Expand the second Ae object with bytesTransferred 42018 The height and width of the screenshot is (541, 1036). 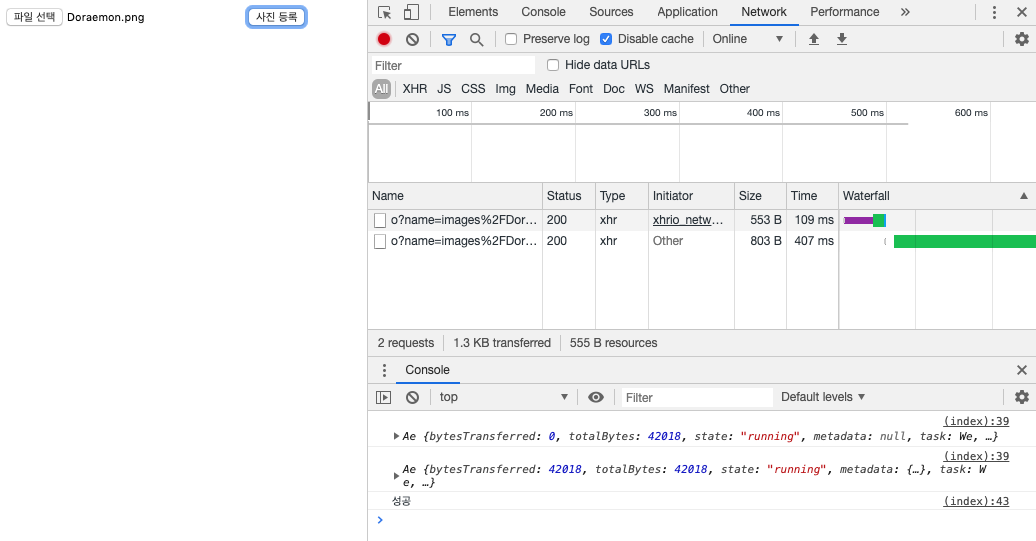pyautogui.click(x=396, y=476)
